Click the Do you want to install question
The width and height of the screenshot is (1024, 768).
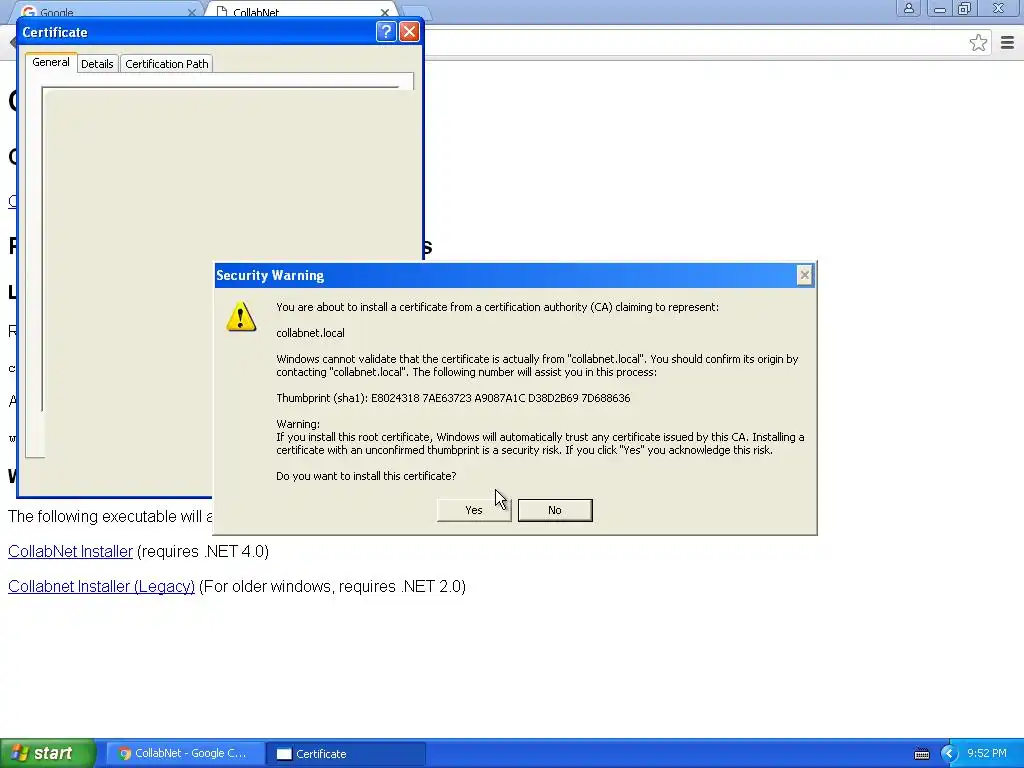(x=366, y=476)
